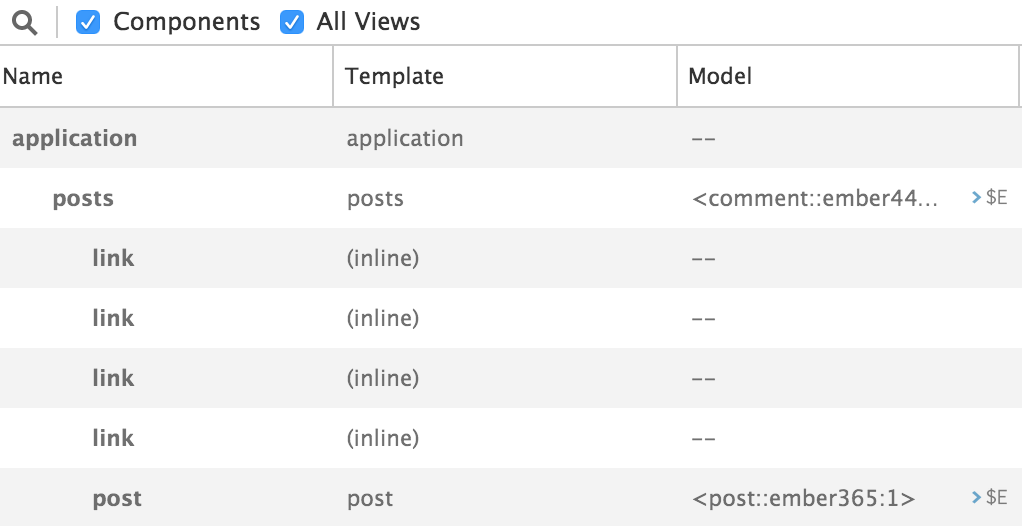Click the magnifying glass search icon
Image resolution: width=1022 pixels, height=526 pixels.
coord(24,22)
